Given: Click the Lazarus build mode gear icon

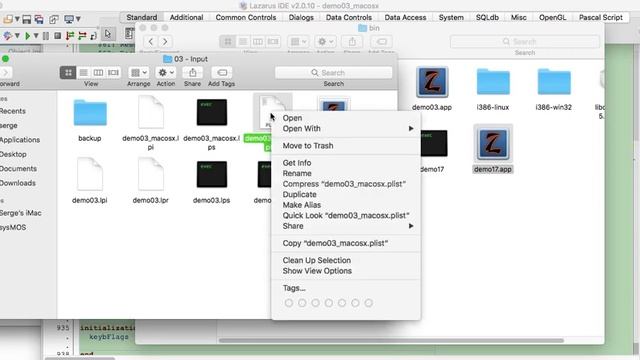Looking at the screenshot, I should coord(7,36).
